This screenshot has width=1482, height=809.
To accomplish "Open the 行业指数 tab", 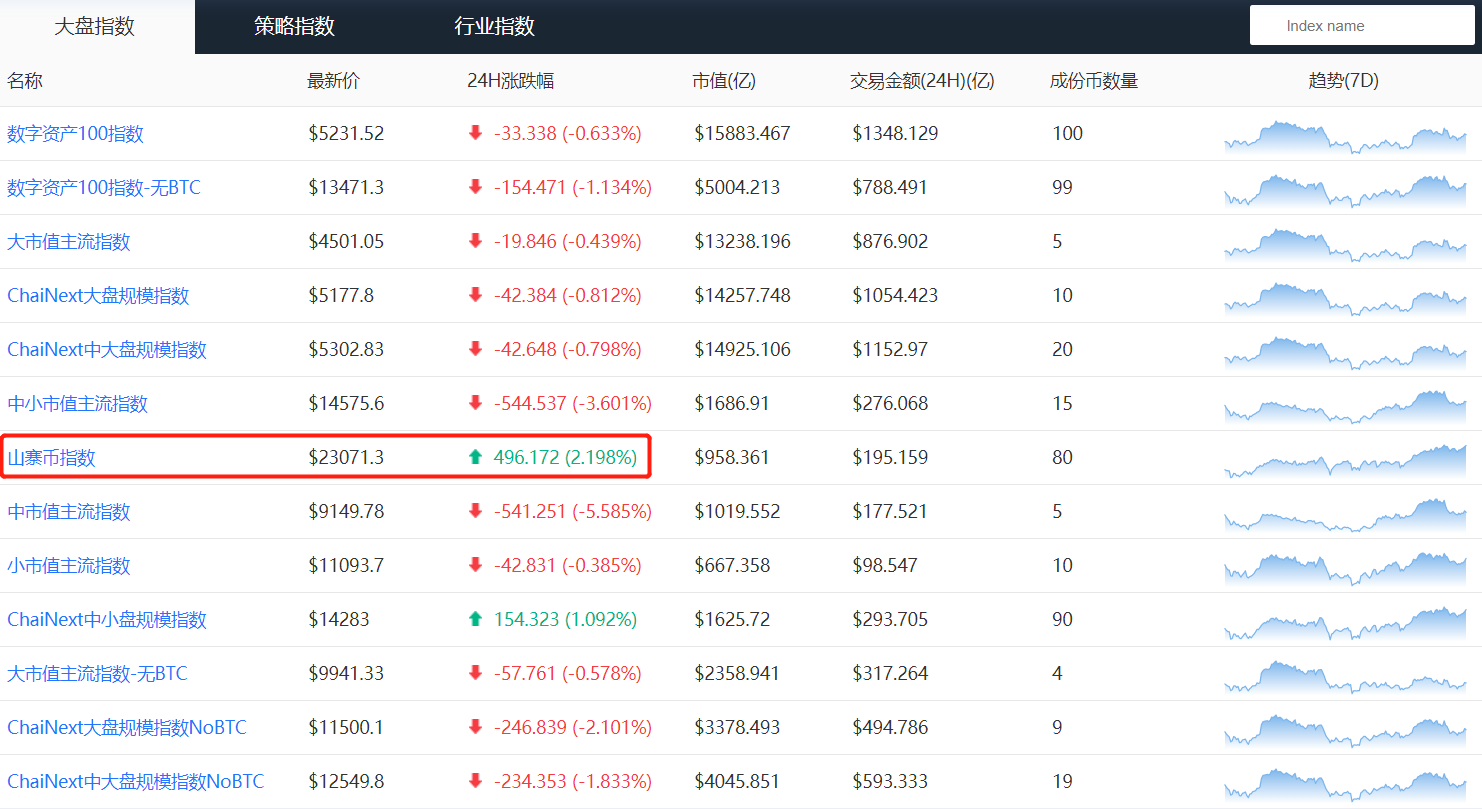I will (x=494, y=26).
